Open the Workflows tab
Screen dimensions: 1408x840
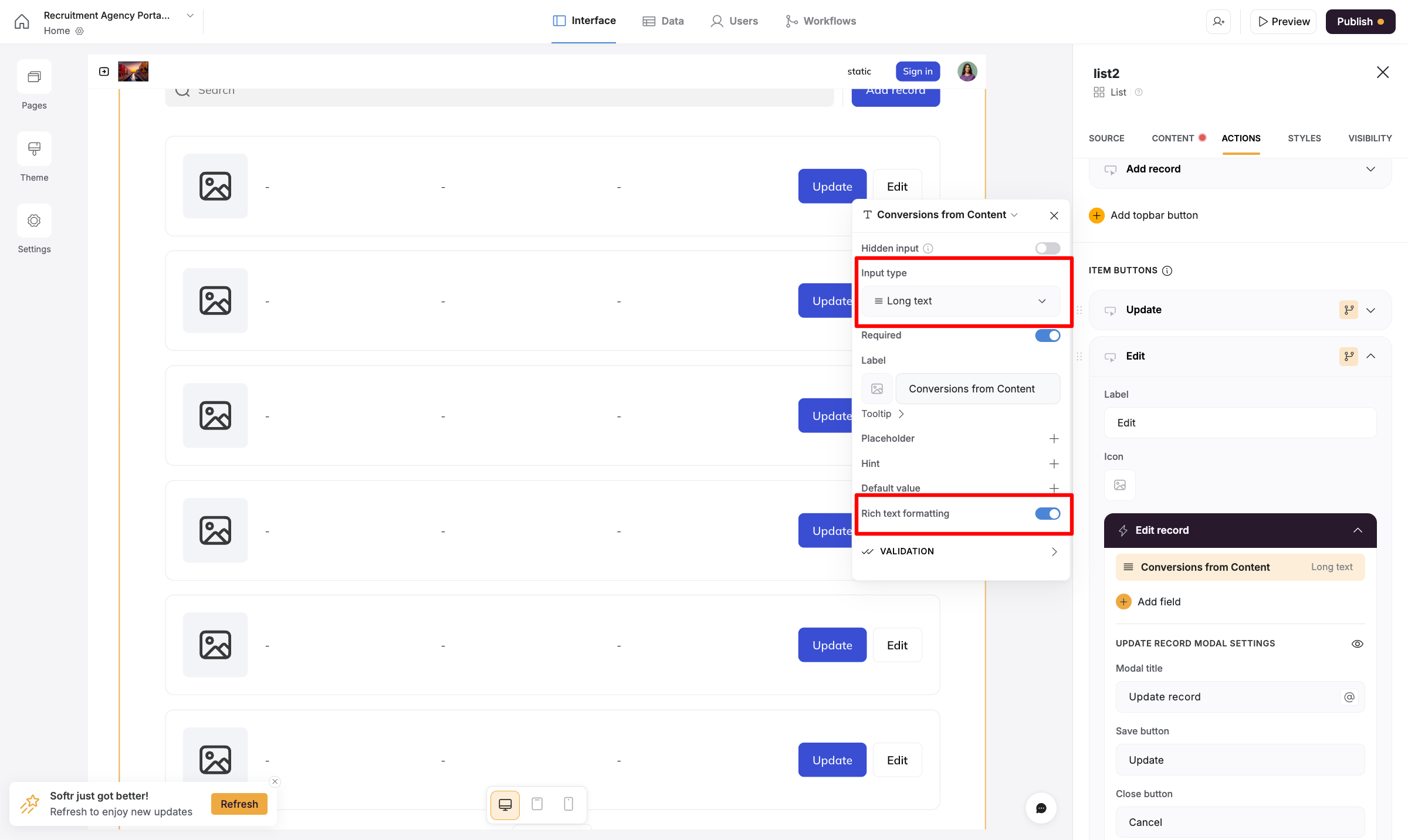(821, 21)
